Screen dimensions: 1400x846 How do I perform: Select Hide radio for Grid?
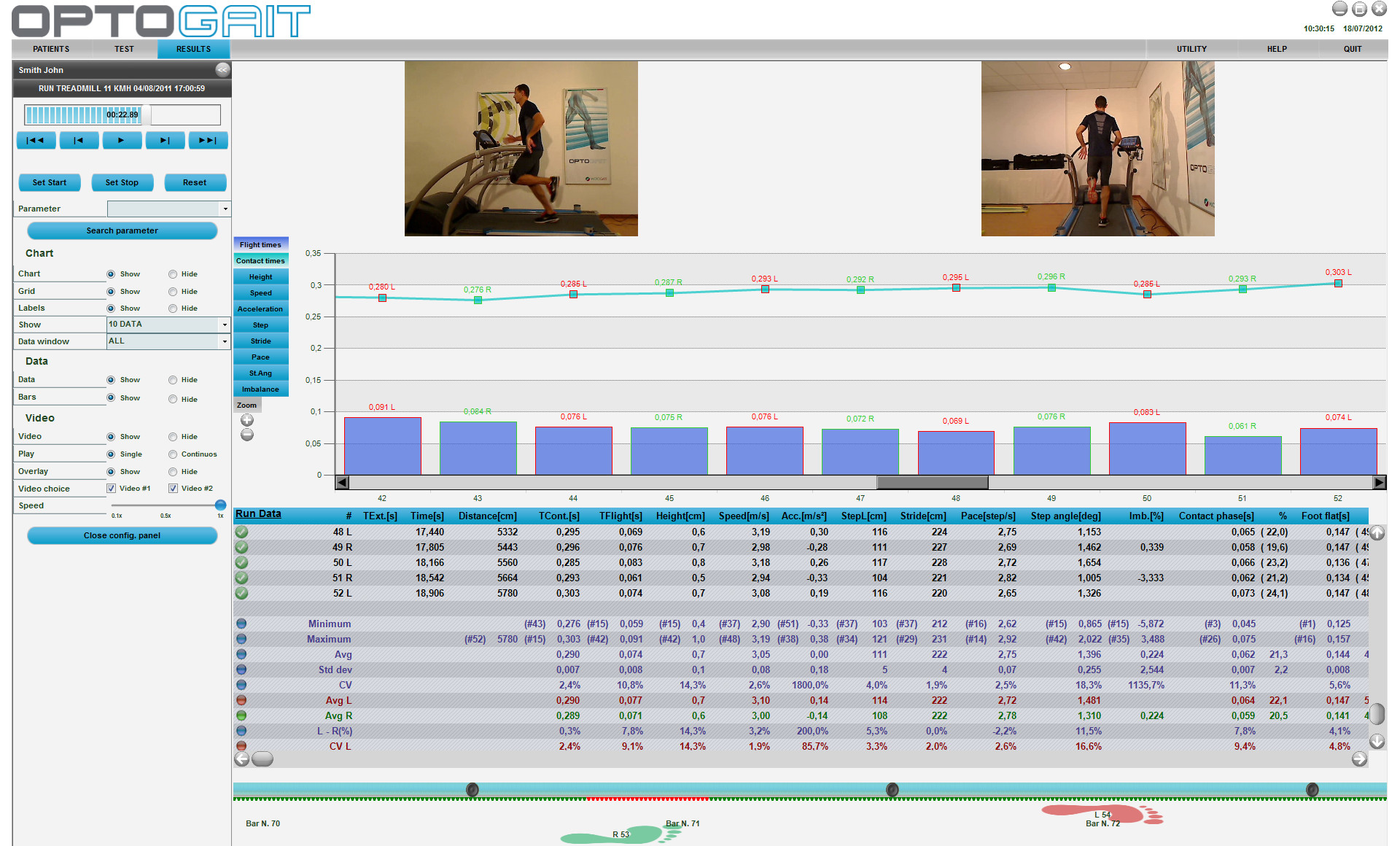click(173, 292)
